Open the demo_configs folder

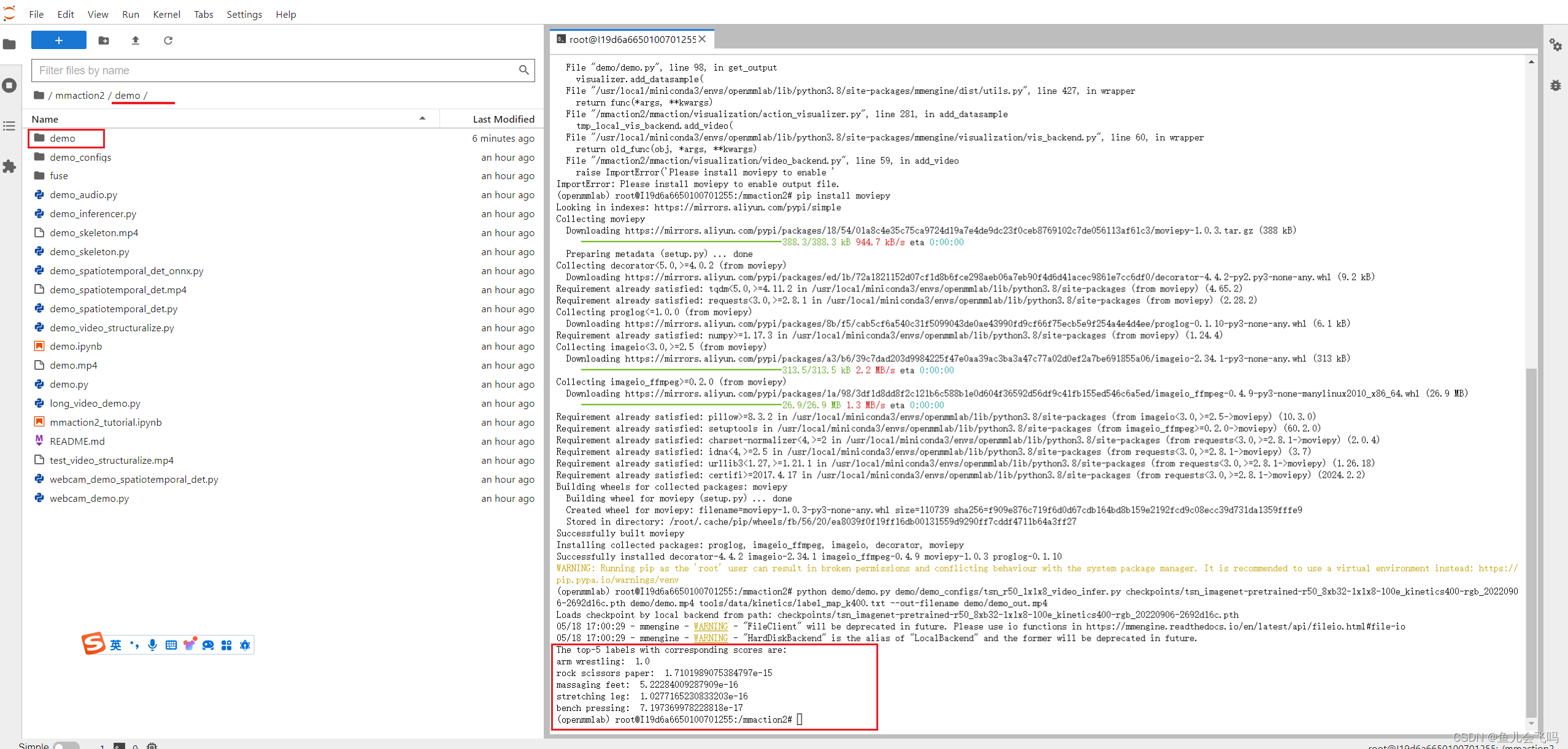[80, 158]
